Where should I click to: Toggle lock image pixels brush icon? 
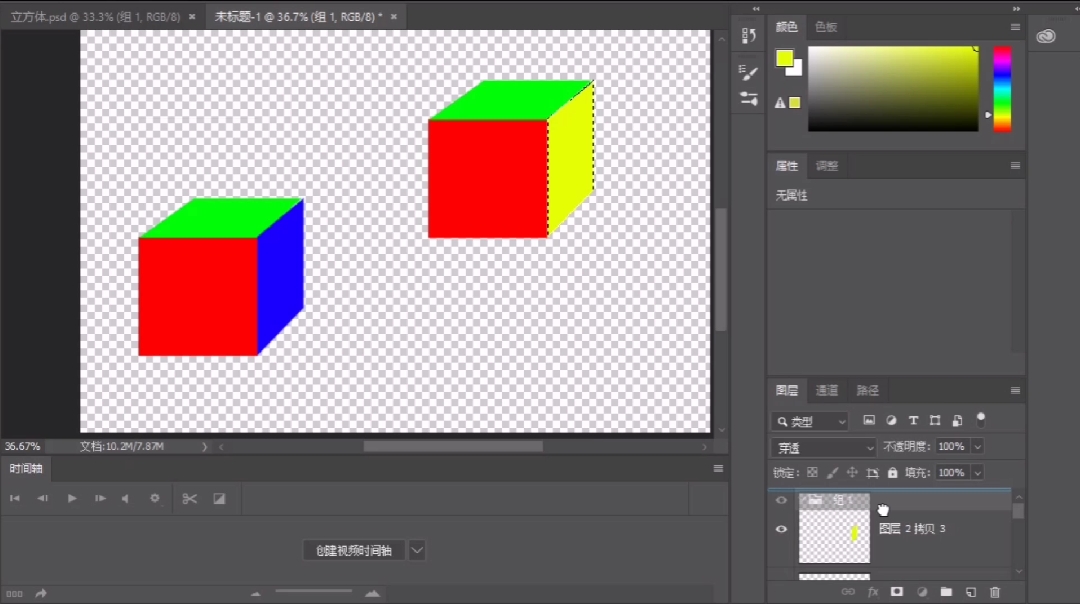[832, 472]
